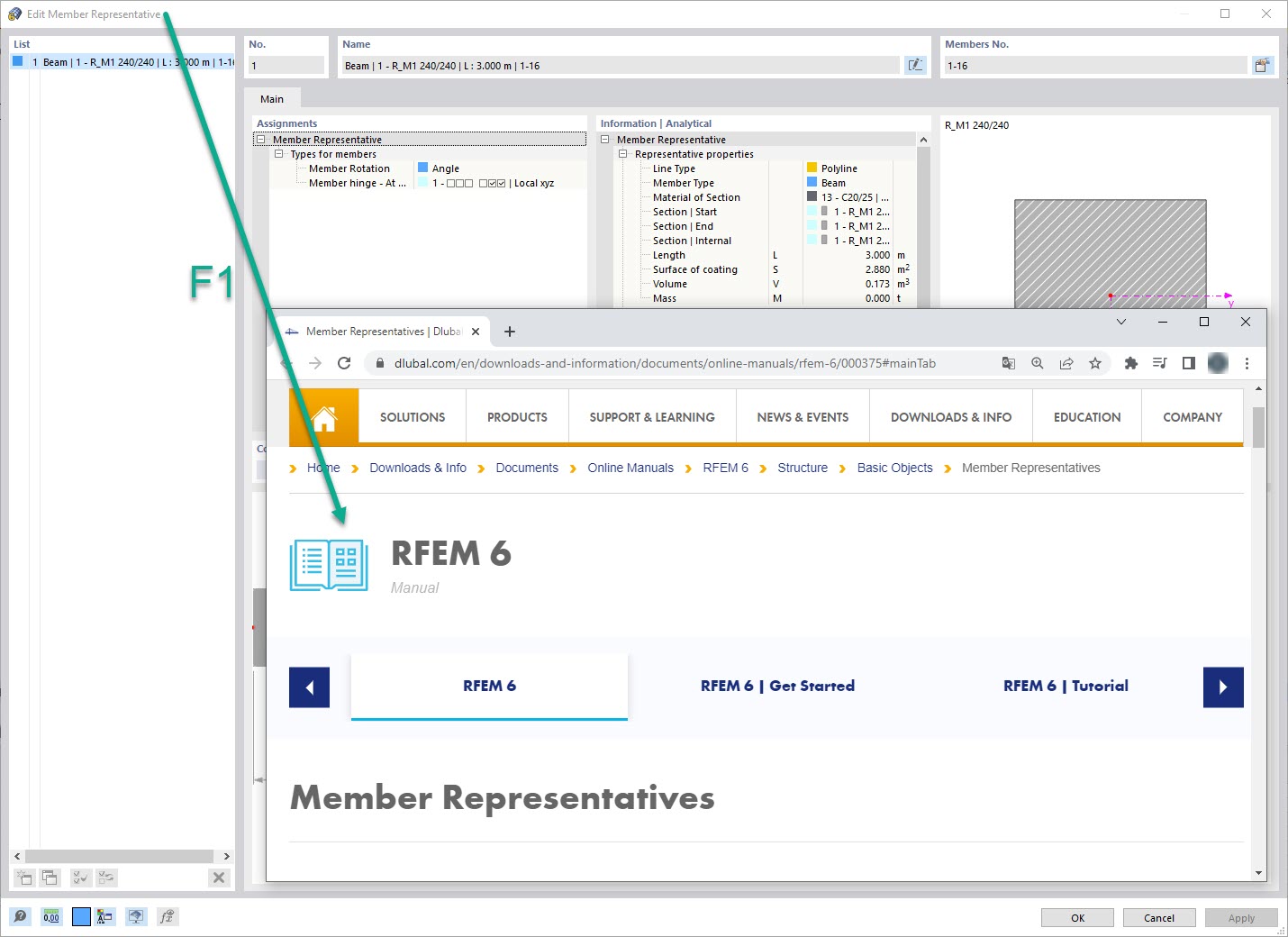Screen dimensions: 1288x937
Task: Open a new browser tab with plus
Action: (510, 332)
